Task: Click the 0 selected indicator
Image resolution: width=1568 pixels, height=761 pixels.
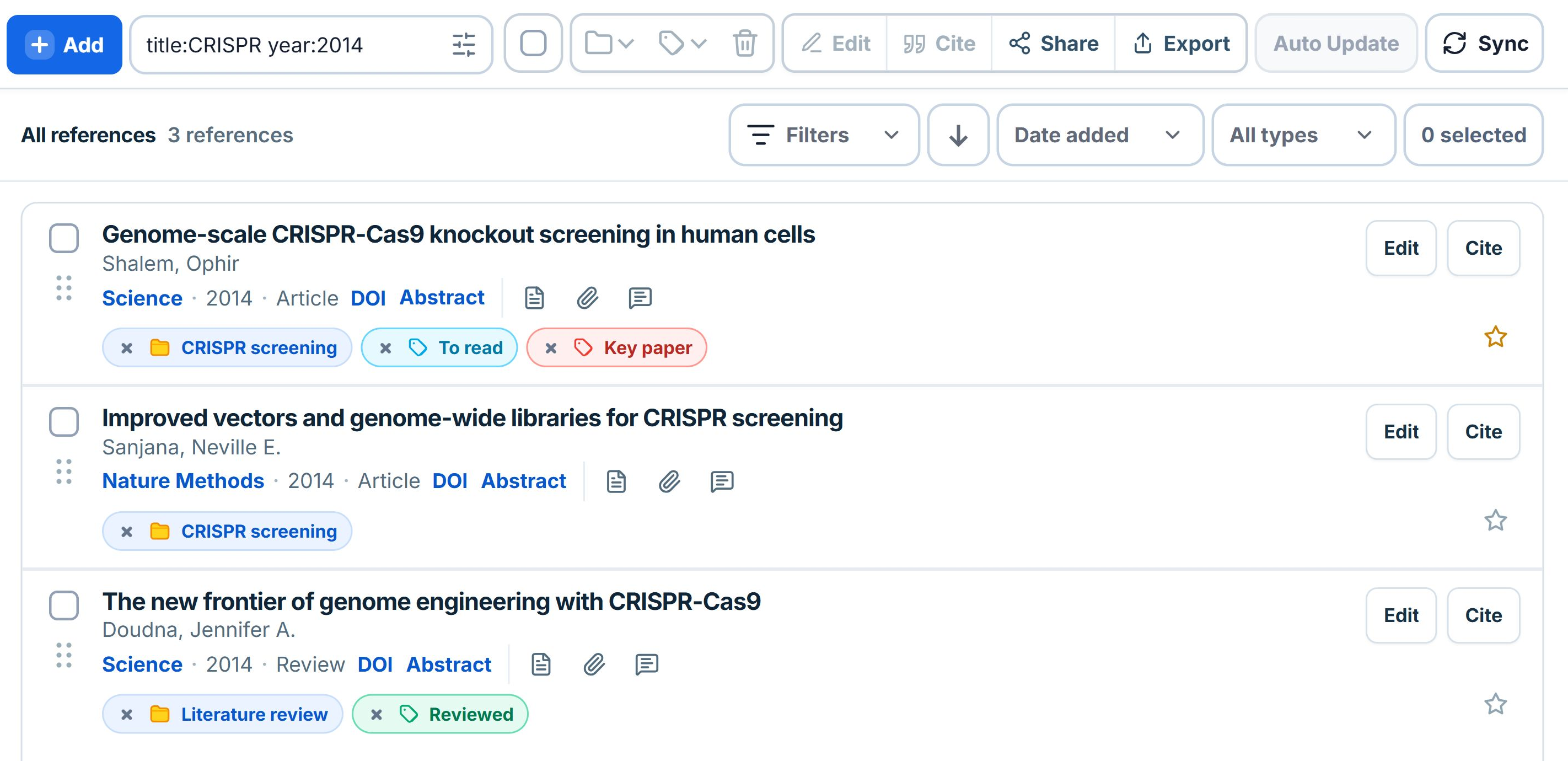Action: (x=1474, y=135)
